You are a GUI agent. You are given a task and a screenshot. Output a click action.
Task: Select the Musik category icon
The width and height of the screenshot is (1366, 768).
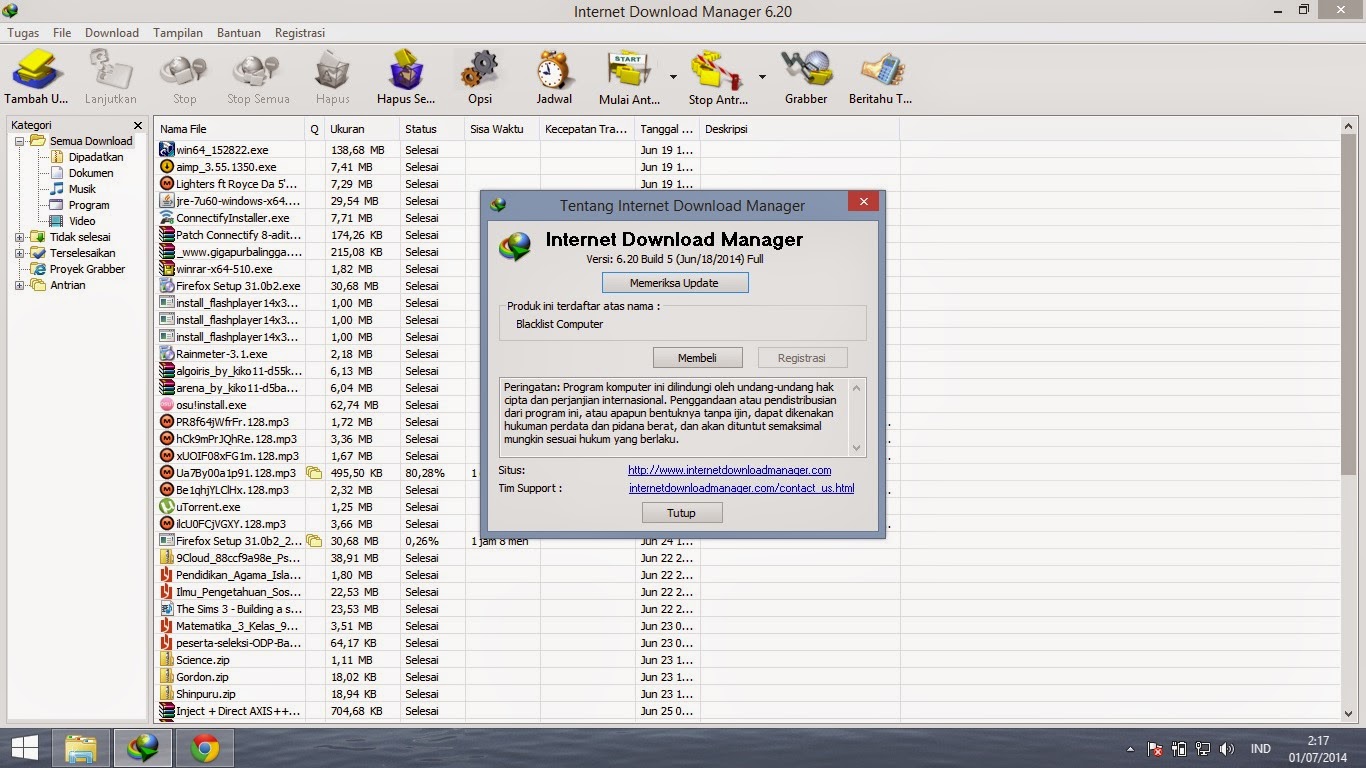pyautogui.click(x=57, y=189)
